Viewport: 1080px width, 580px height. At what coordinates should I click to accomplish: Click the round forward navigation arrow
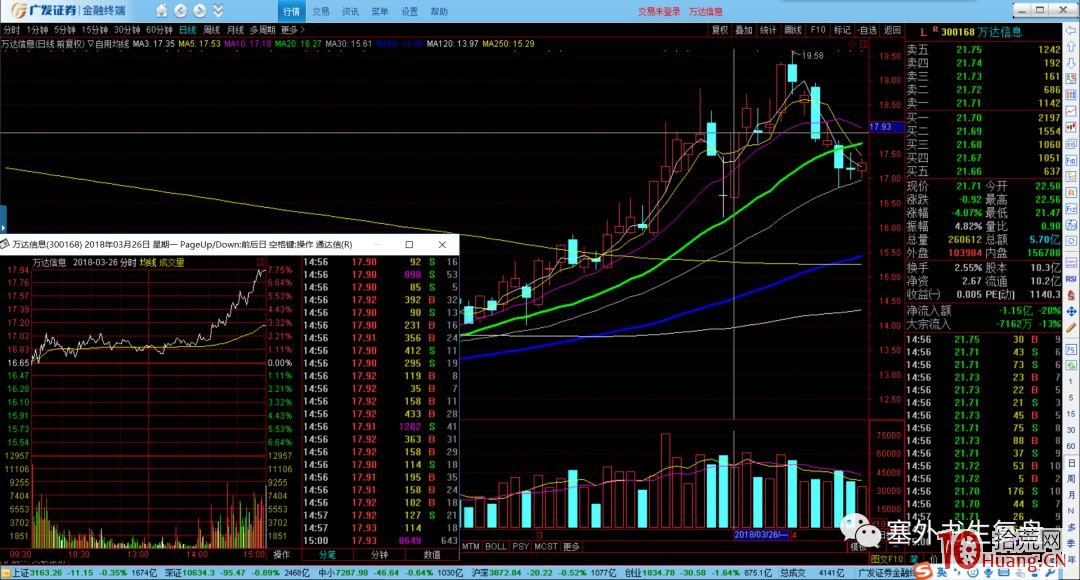point(200,10)
